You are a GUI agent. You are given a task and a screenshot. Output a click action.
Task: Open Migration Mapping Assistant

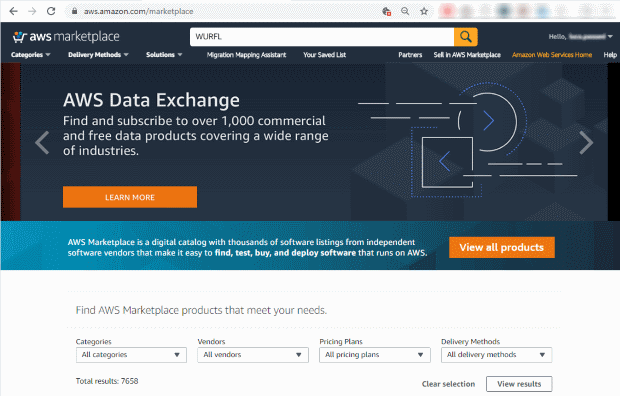click(246, 55)
